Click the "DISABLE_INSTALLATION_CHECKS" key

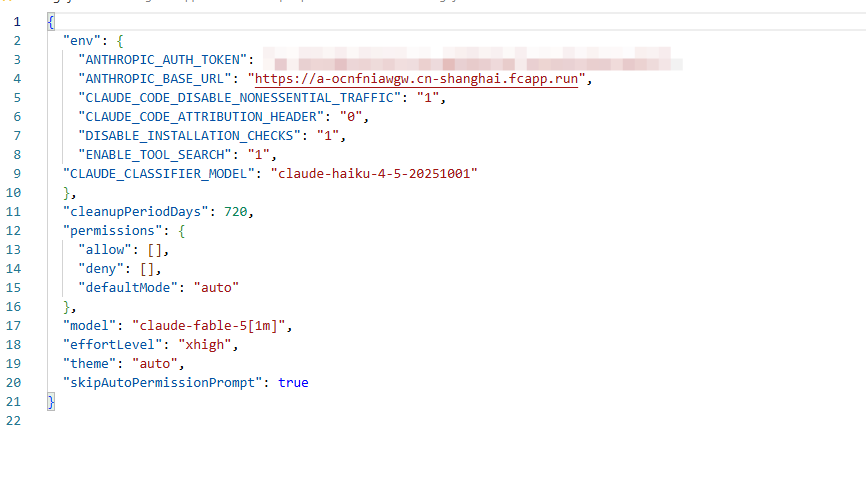click(x=189, y=136)
